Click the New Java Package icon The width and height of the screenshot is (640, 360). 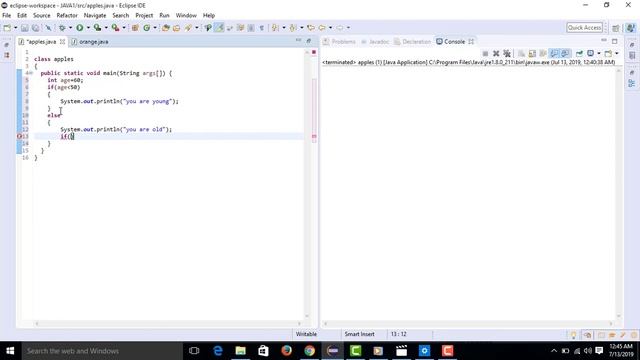click(135, 28)
